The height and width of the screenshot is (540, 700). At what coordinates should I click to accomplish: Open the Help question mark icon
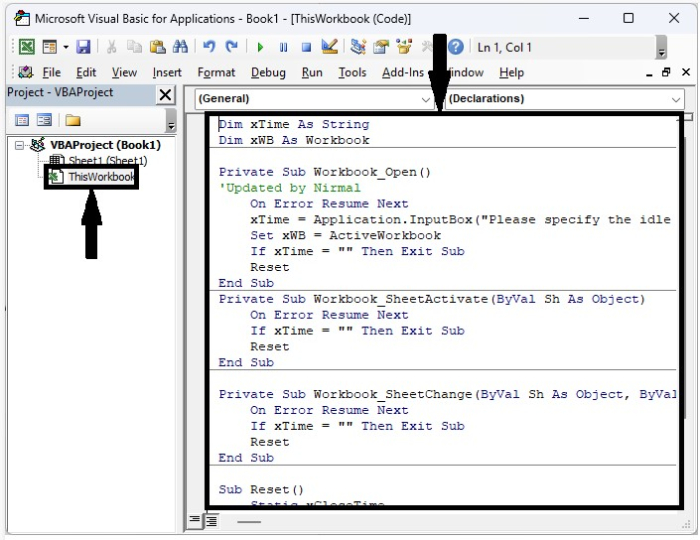[456, 47]
